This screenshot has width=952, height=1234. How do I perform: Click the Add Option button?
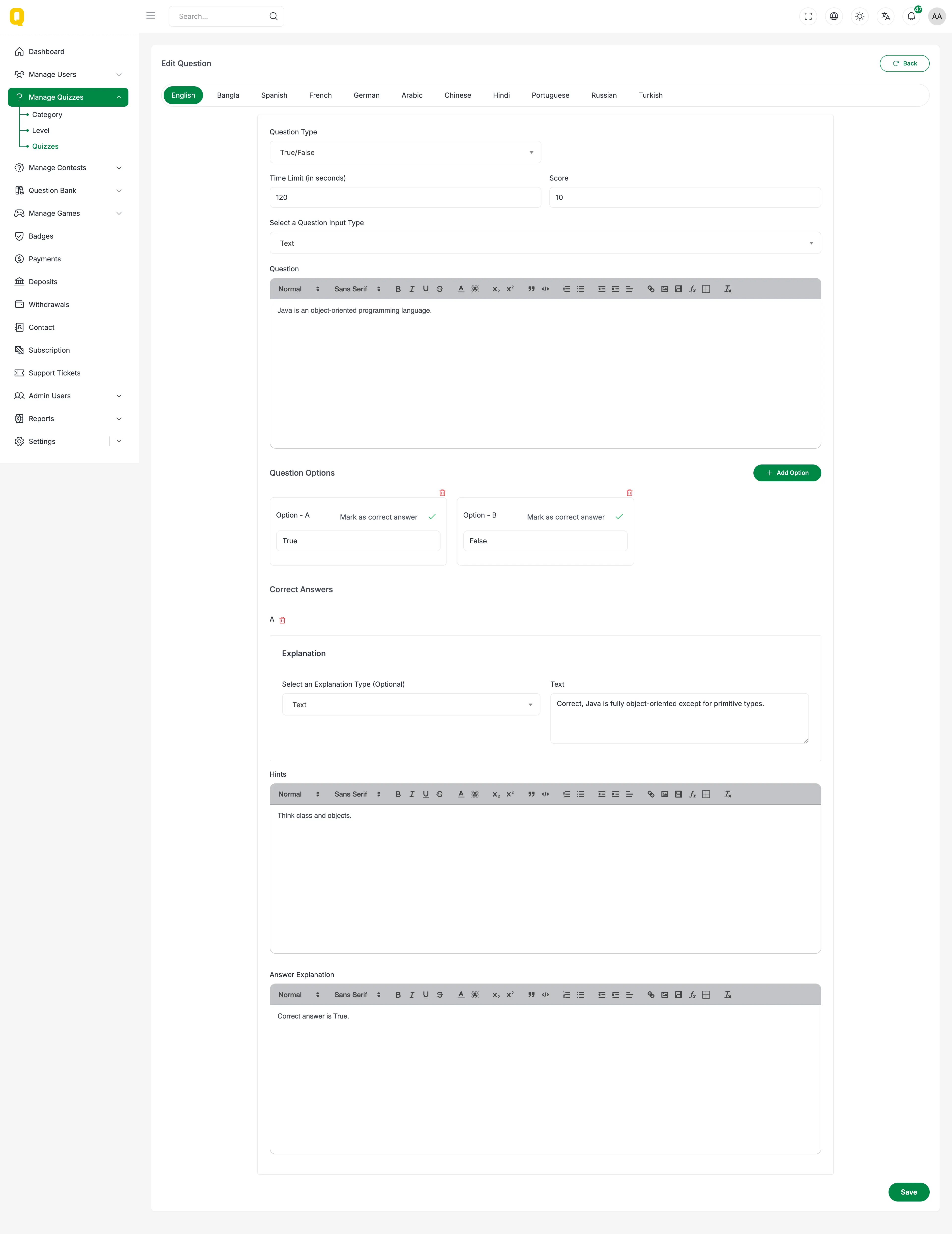click(786, 473)
